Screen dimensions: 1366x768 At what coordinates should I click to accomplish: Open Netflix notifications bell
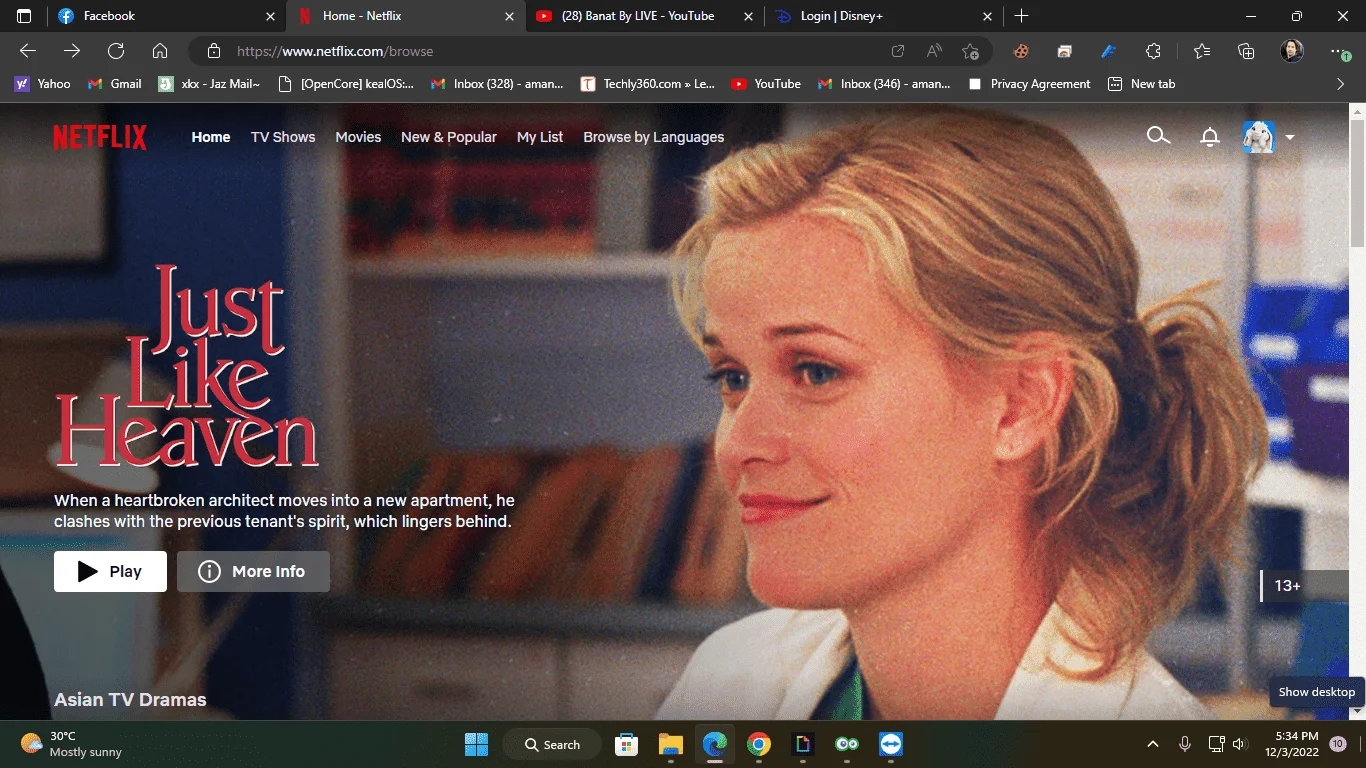tap(1210, 137)
